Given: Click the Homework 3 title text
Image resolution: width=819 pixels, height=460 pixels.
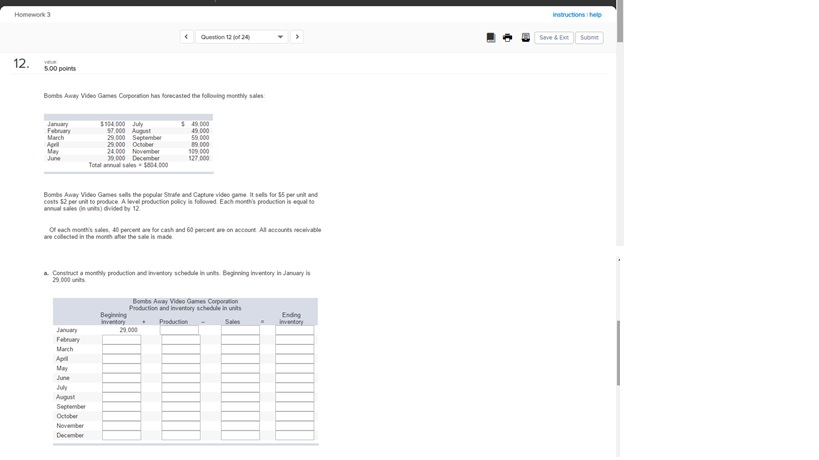Looking at the screenshot, I should 32,15.
